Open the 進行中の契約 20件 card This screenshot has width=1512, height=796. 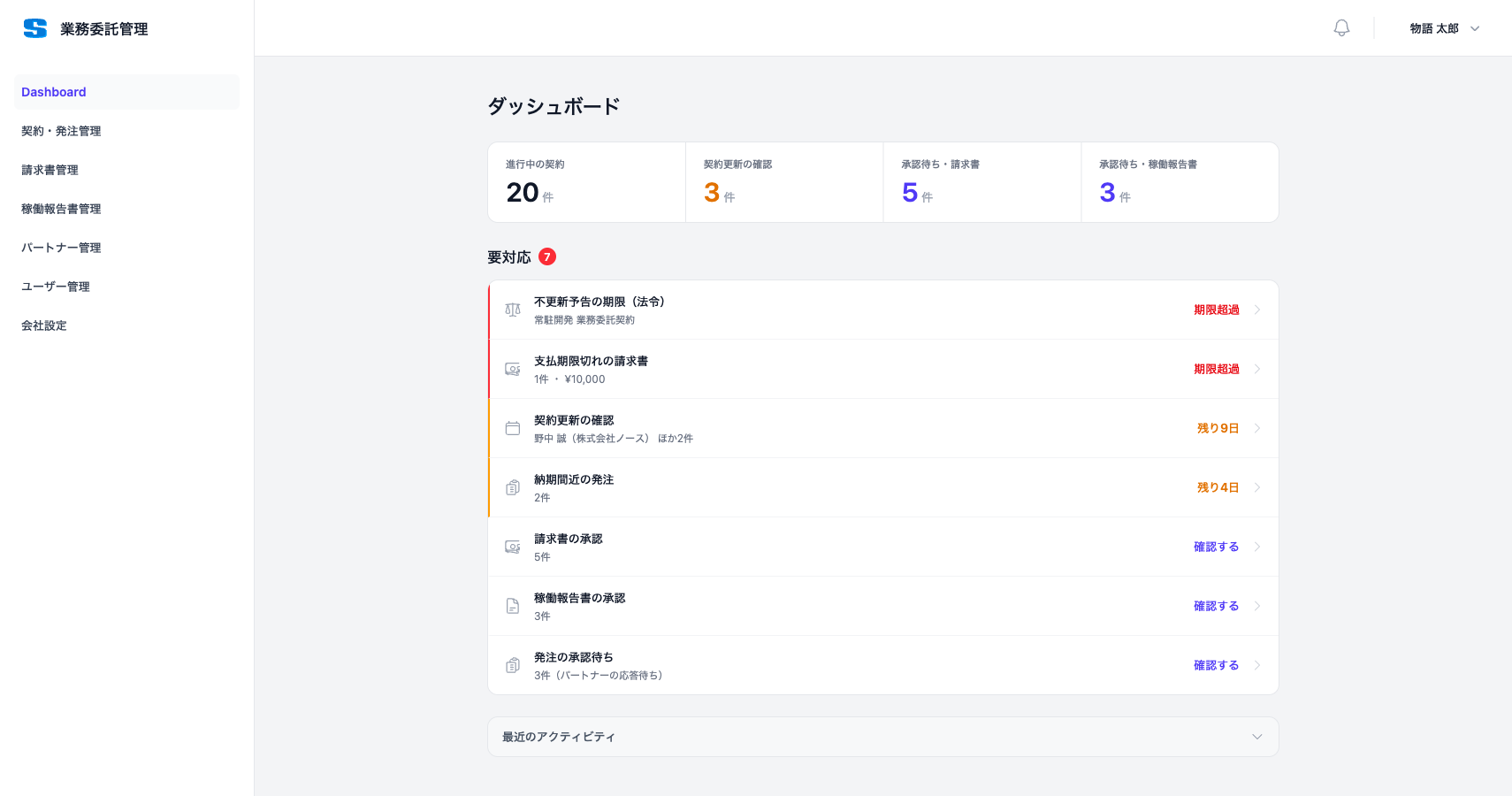(587, 182)
